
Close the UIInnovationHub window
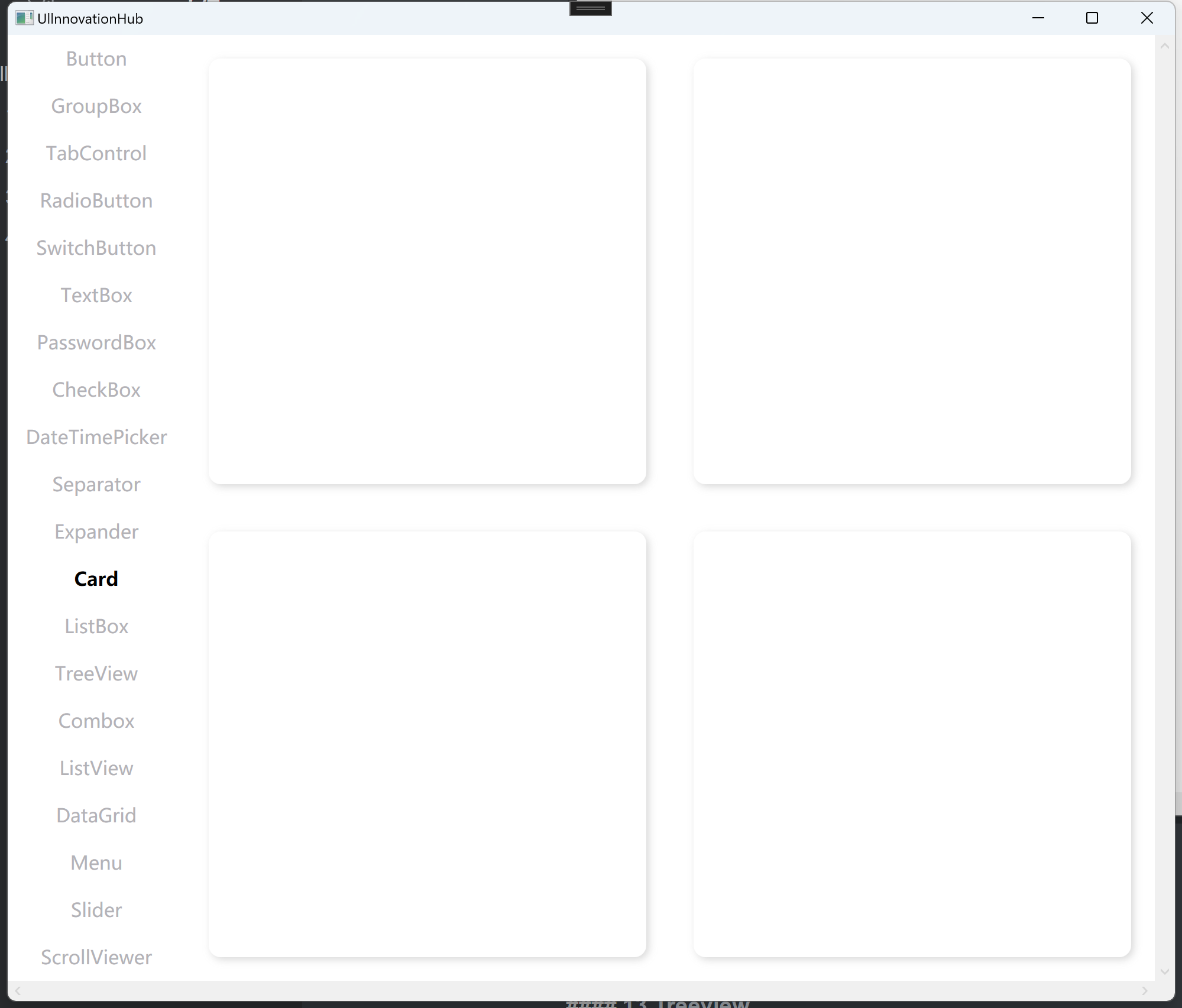coord(1147,18)
